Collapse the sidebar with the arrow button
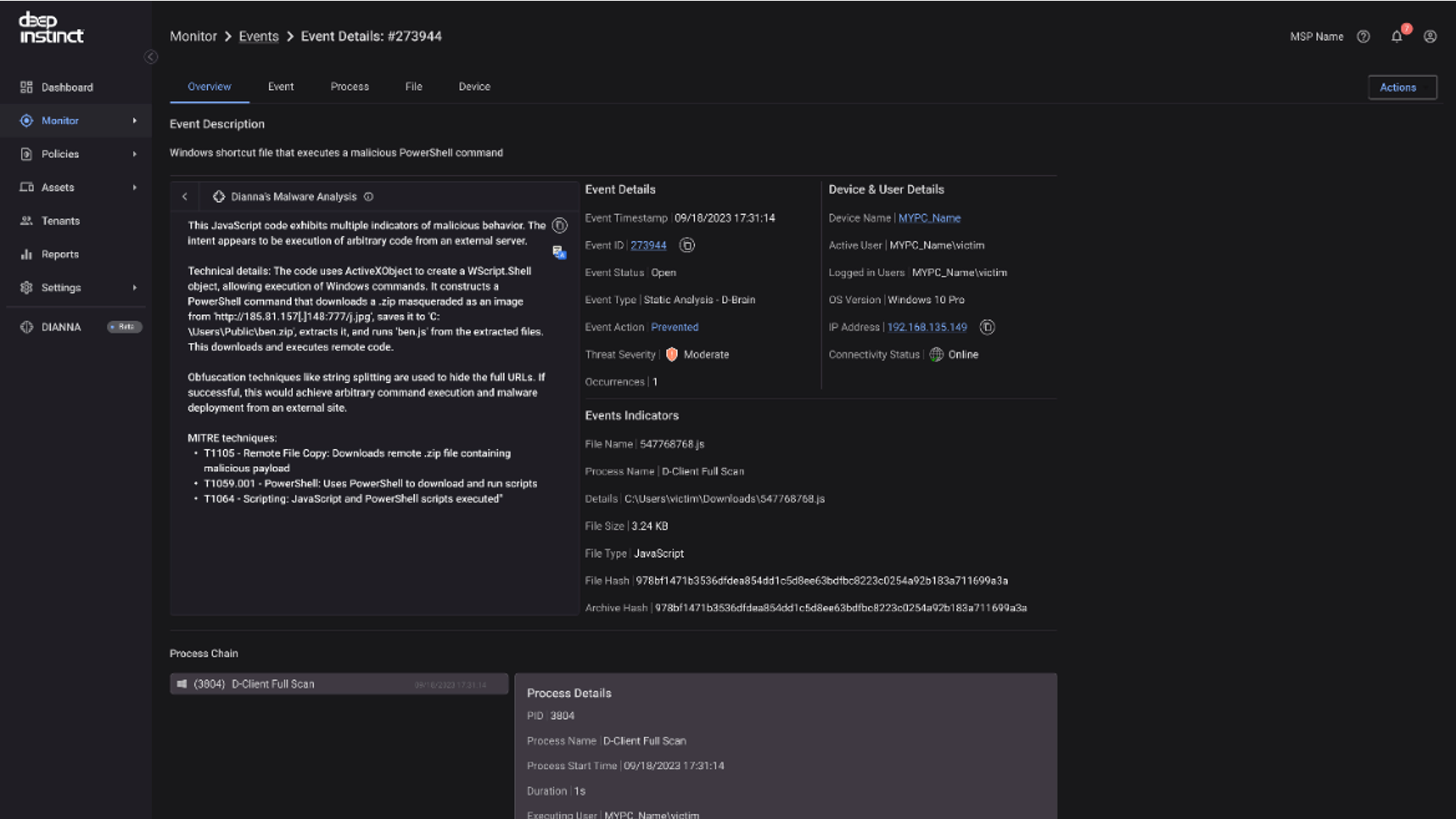Viewport: 1456px width, 819px height. coord(151,57)
